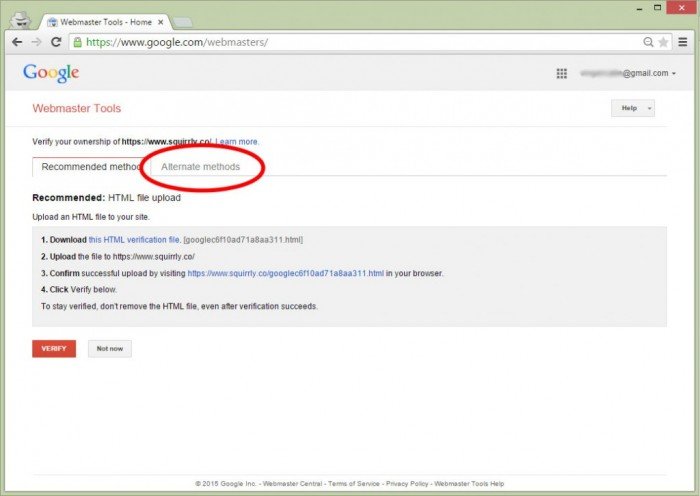Bookmark this page with star icon
This screenshot has height=496, width=700.
tap(664, 43)
